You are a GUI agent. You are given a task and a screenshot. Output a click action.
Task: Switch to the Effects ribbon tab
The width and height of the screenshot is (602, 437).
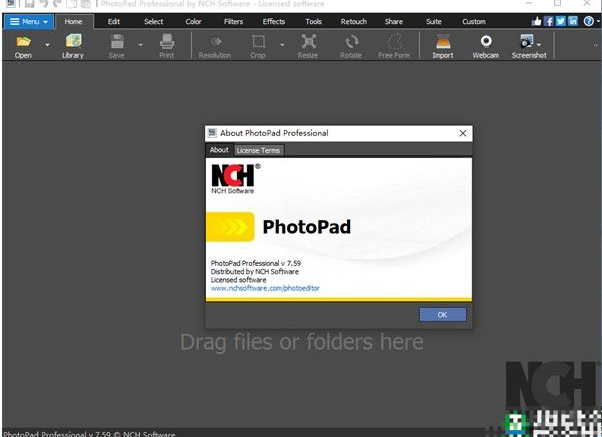274,22
